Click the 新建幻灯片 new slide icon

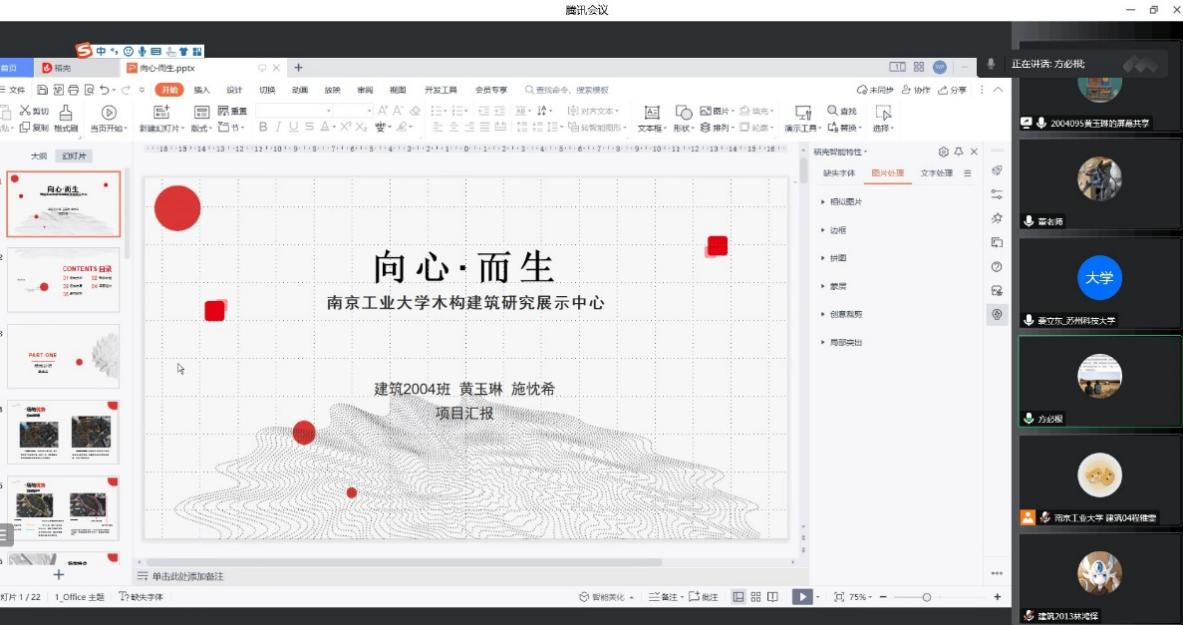pos(161,112)
